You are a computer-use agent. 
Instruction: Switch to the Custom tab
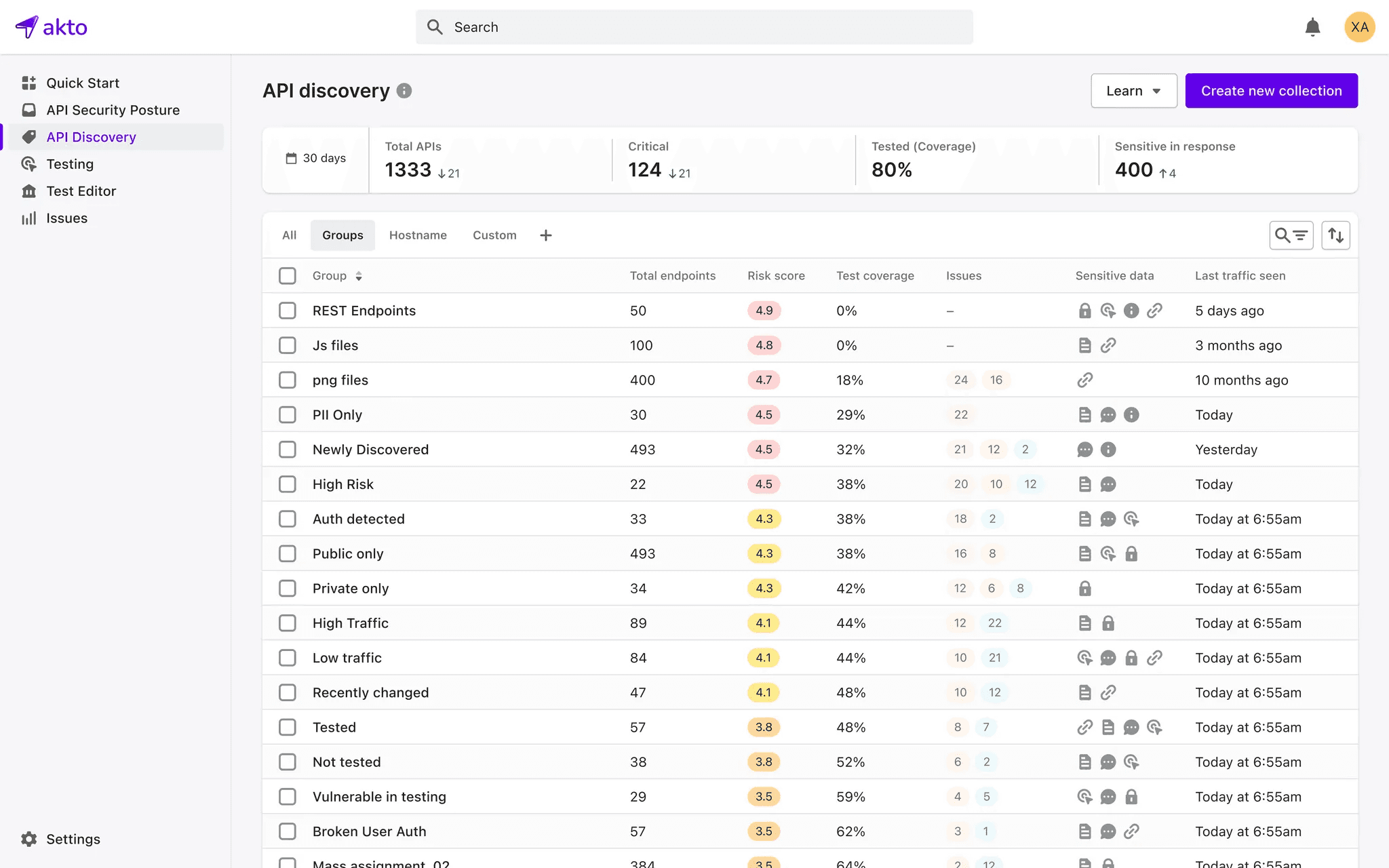pyautogui.click(x=494, y=235)
